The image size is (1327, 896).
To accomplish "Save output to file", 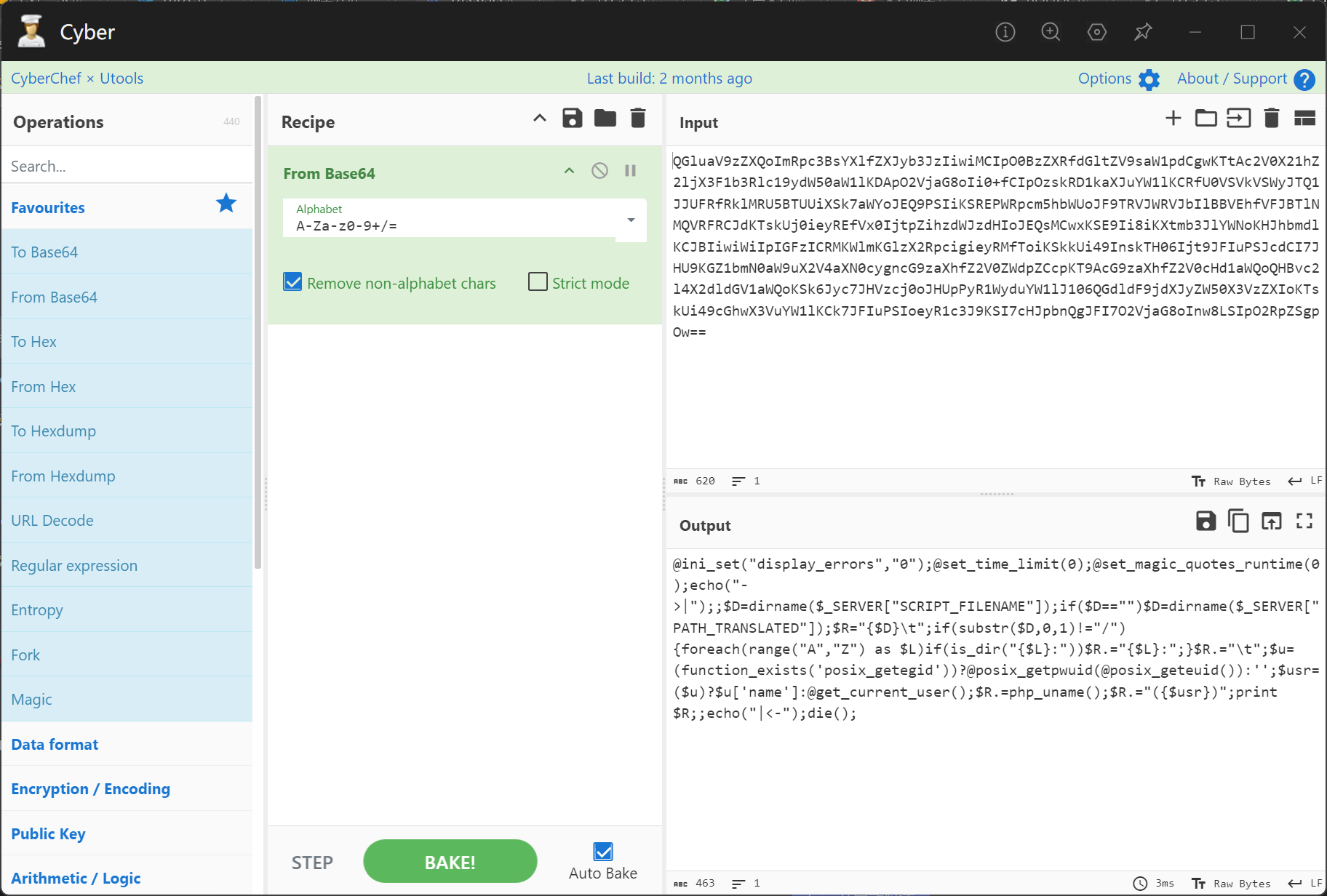I will [1206, 521].
